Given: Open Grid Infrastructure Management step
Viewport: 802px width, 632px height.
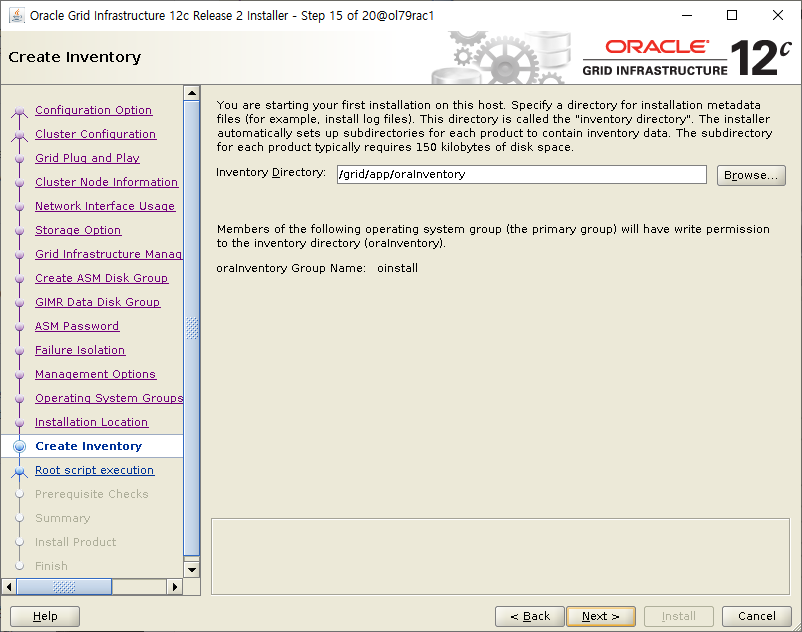Looking at the screenshot, I should tap(108, 254).
